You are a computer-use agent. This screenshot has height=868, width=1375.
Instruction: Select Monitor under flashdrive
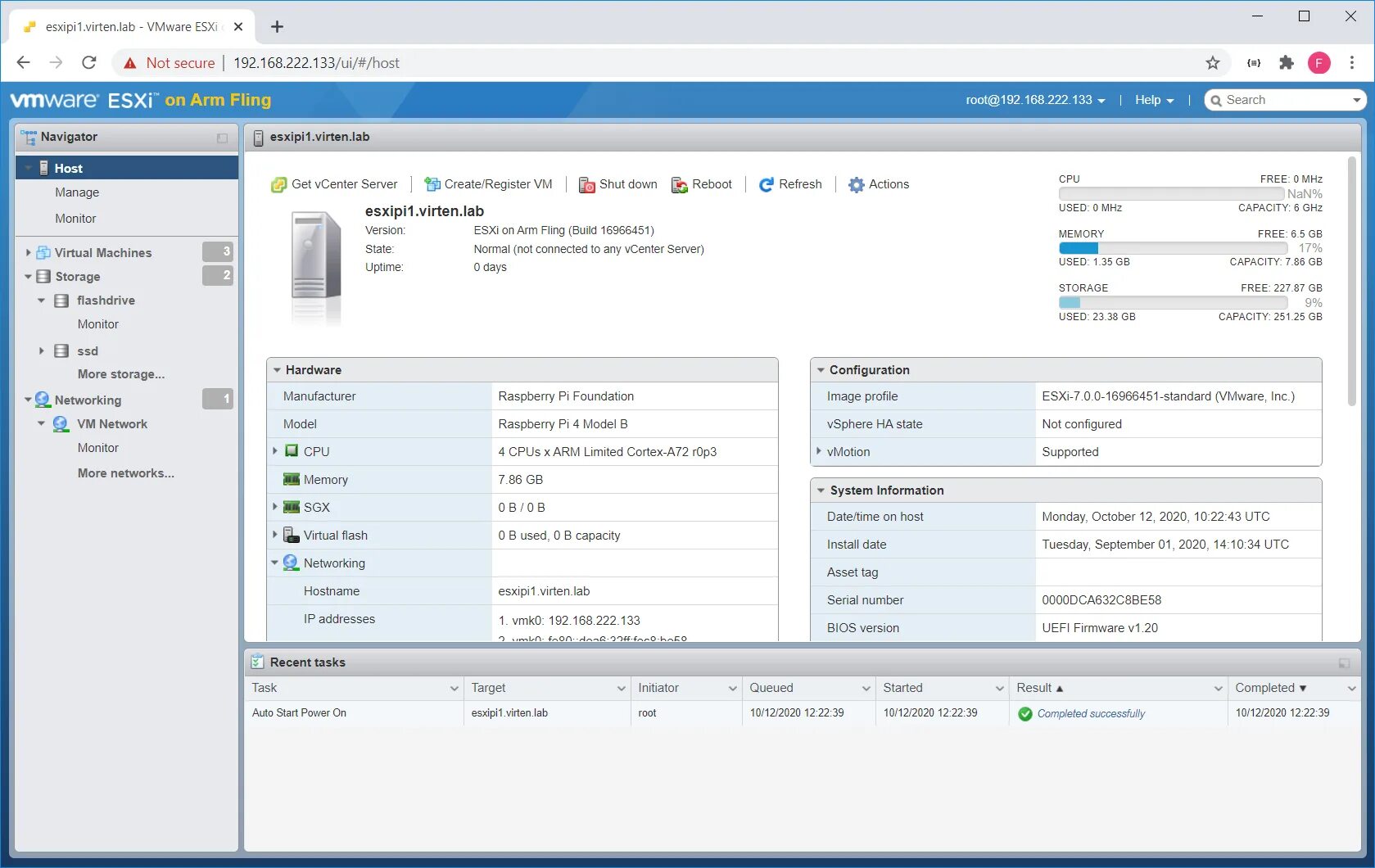point(98,324)
